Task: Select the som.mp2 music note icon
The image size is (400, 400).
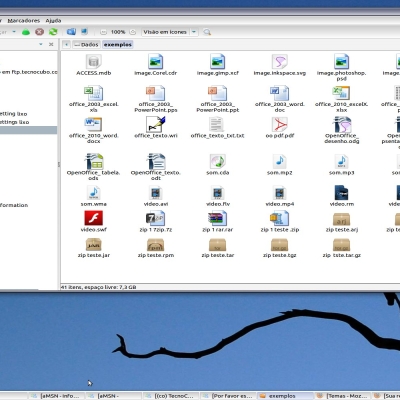Action: [x=280, y=161]
